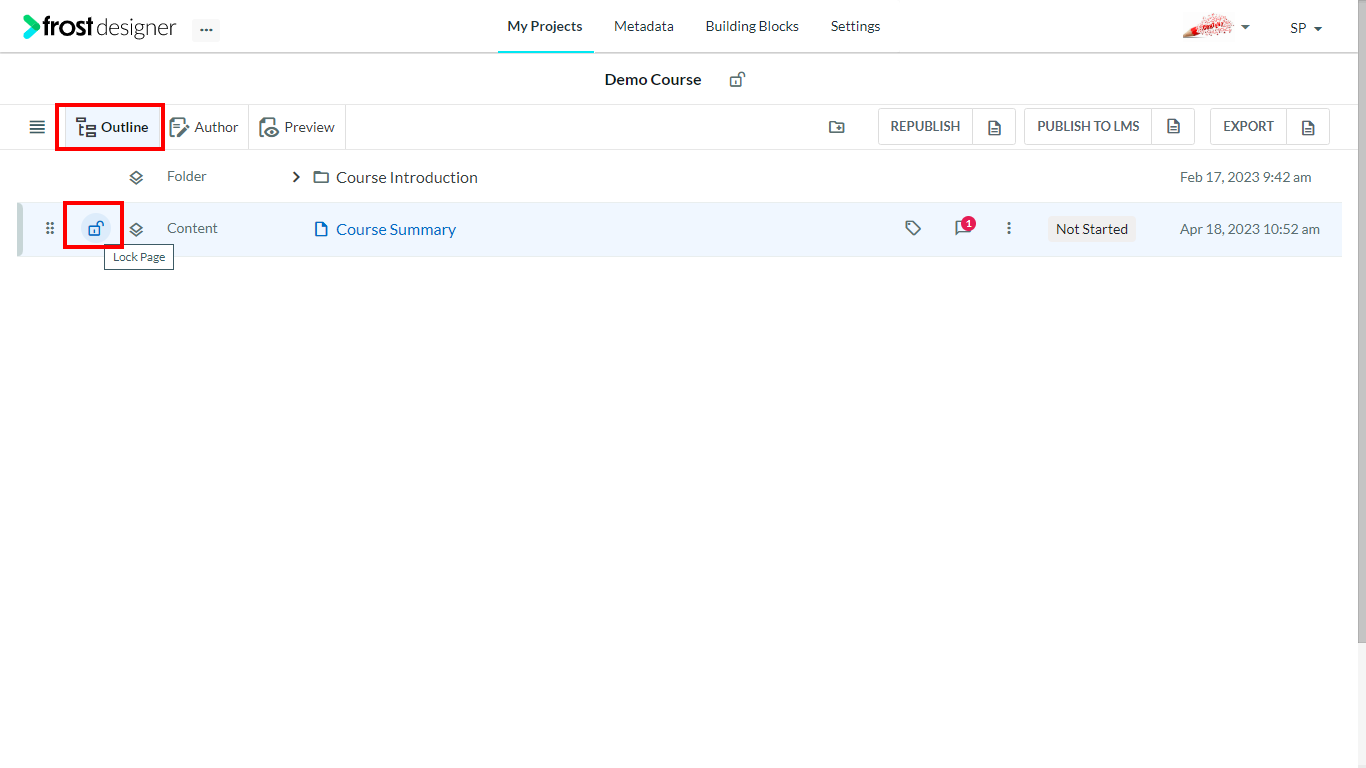The height and width of the screenshot is (768, 1366).
Task: Click the add new folder icon
Action: [837, 127]
